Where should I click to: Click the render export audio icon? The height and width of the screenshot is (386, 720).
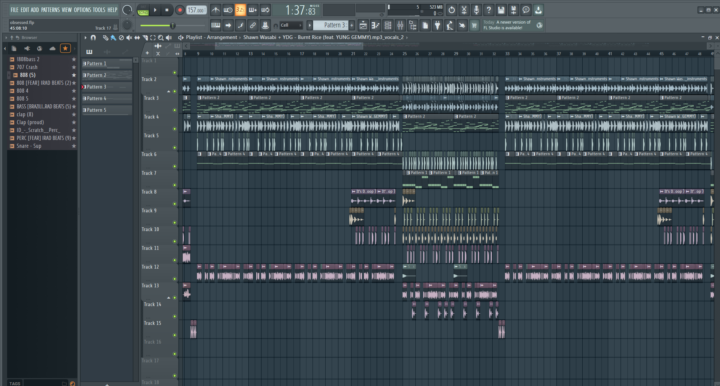[513, 10]
